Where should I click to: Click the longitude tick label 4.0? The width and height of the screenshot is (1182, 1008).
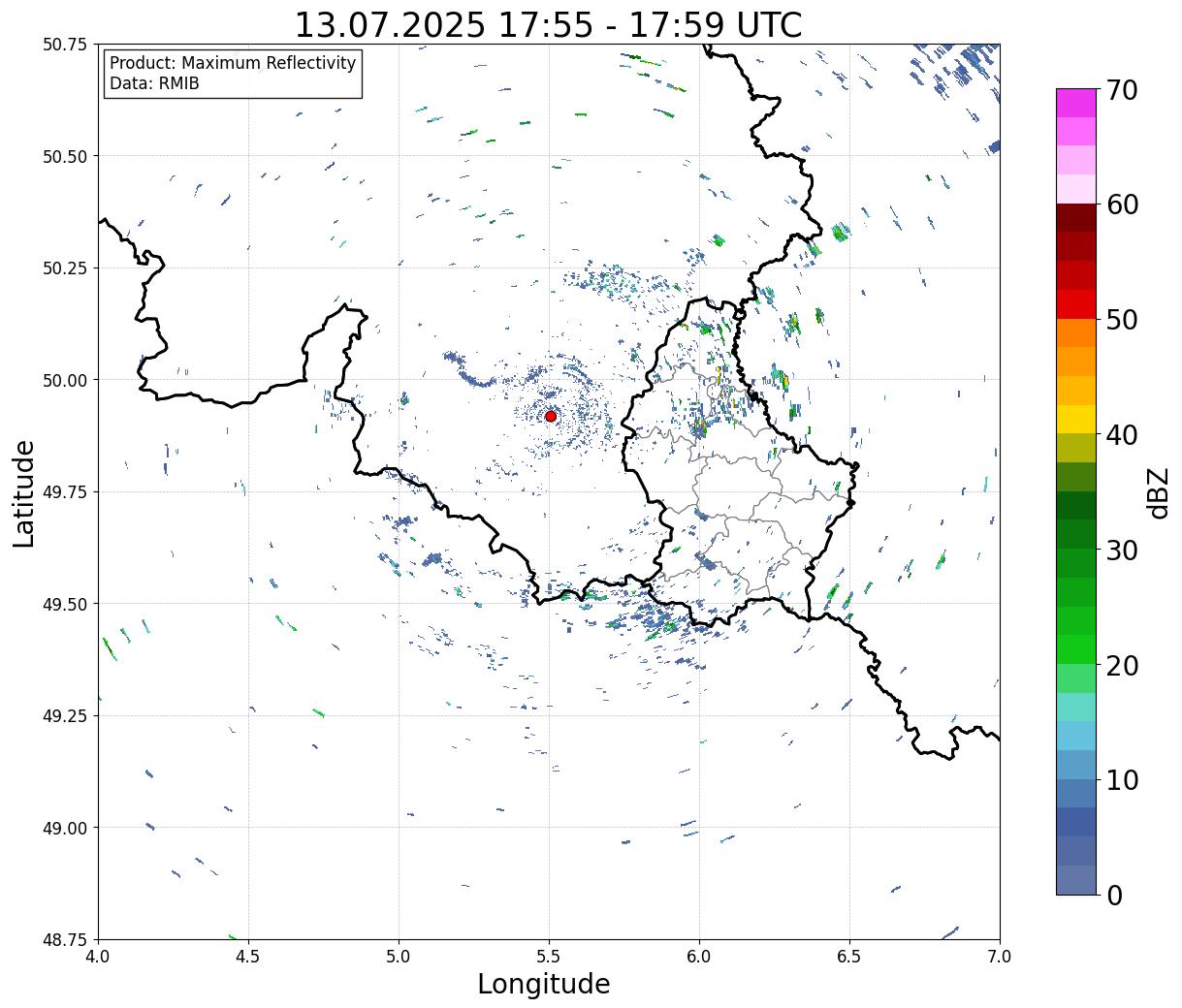[x=98, y=957]
